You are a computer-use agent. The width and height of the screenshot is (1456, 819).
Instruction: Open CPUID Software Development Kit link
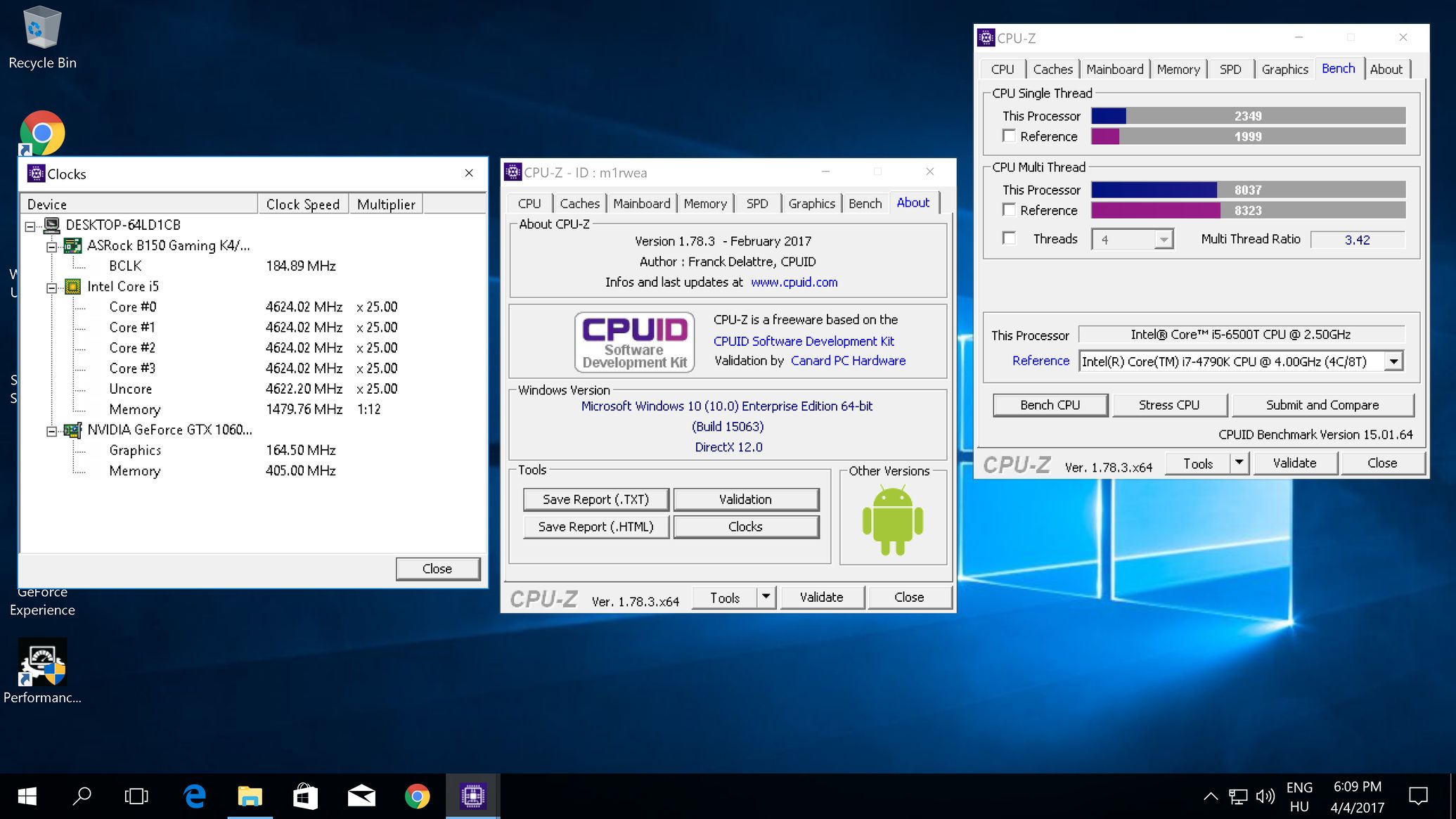tap(804, 341)
